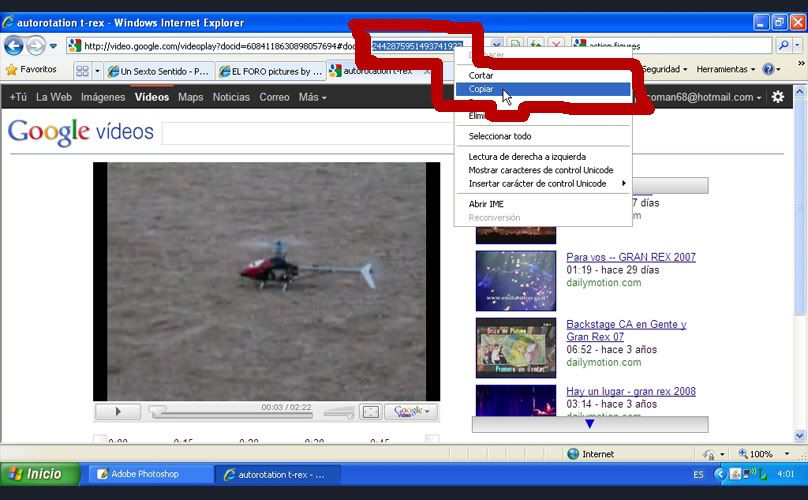Click the Google vídeos search box
This screenshot has height=500, width=808.
pos(308,133)
